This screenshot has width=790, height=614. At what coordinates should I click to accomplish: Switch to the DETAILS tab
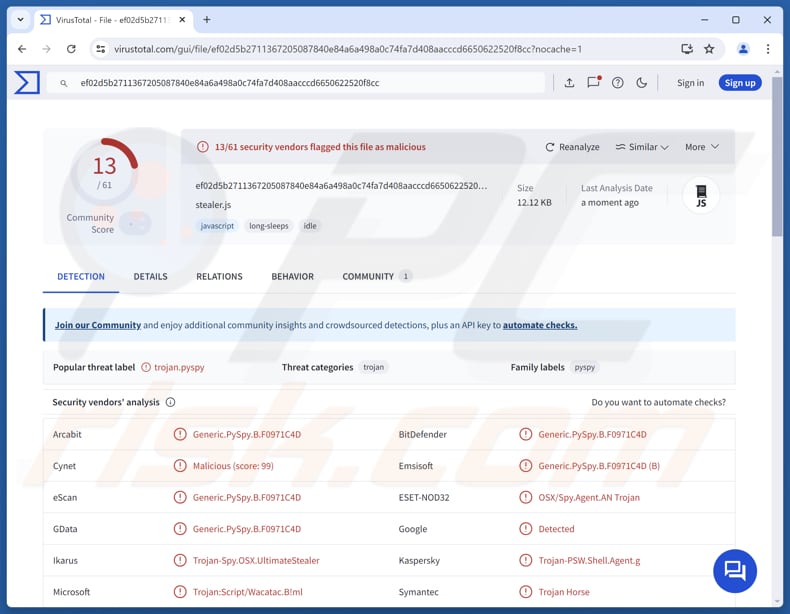pos(150,277)
